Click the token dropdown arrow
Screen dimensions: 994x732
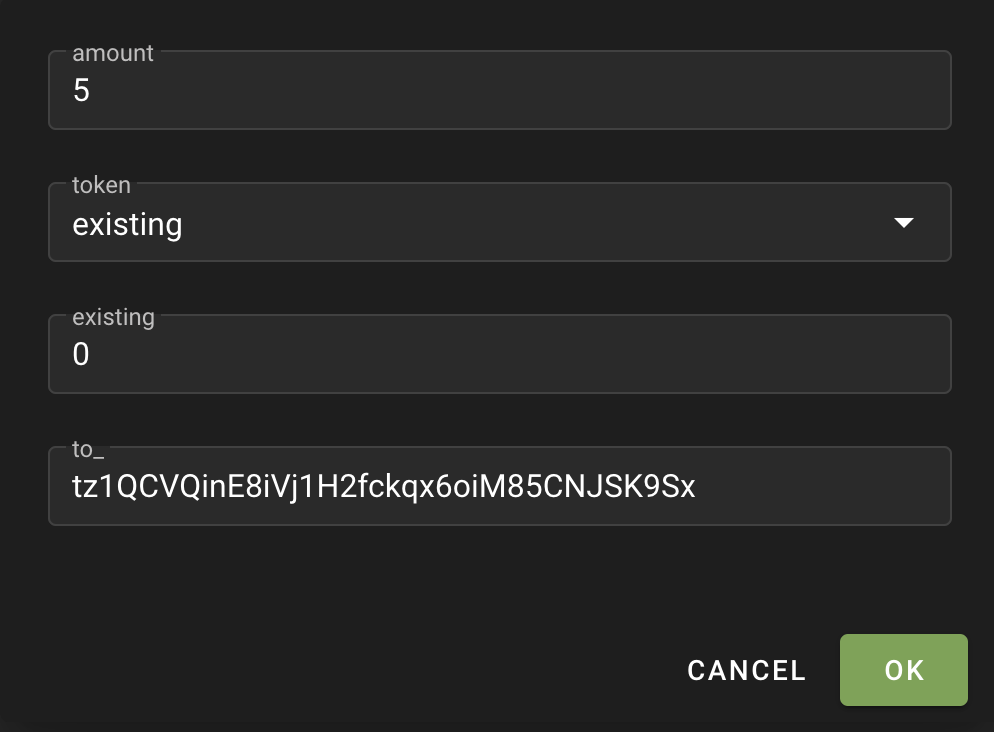[904, 223]
